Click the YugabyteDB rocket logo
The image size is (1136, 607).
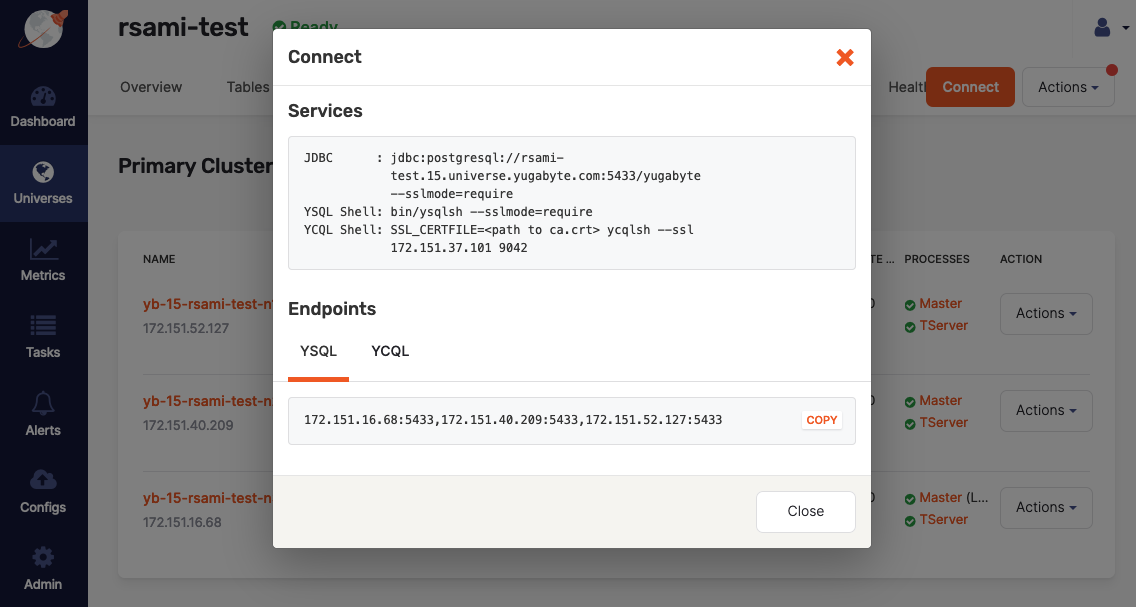[x=43, y=30]
